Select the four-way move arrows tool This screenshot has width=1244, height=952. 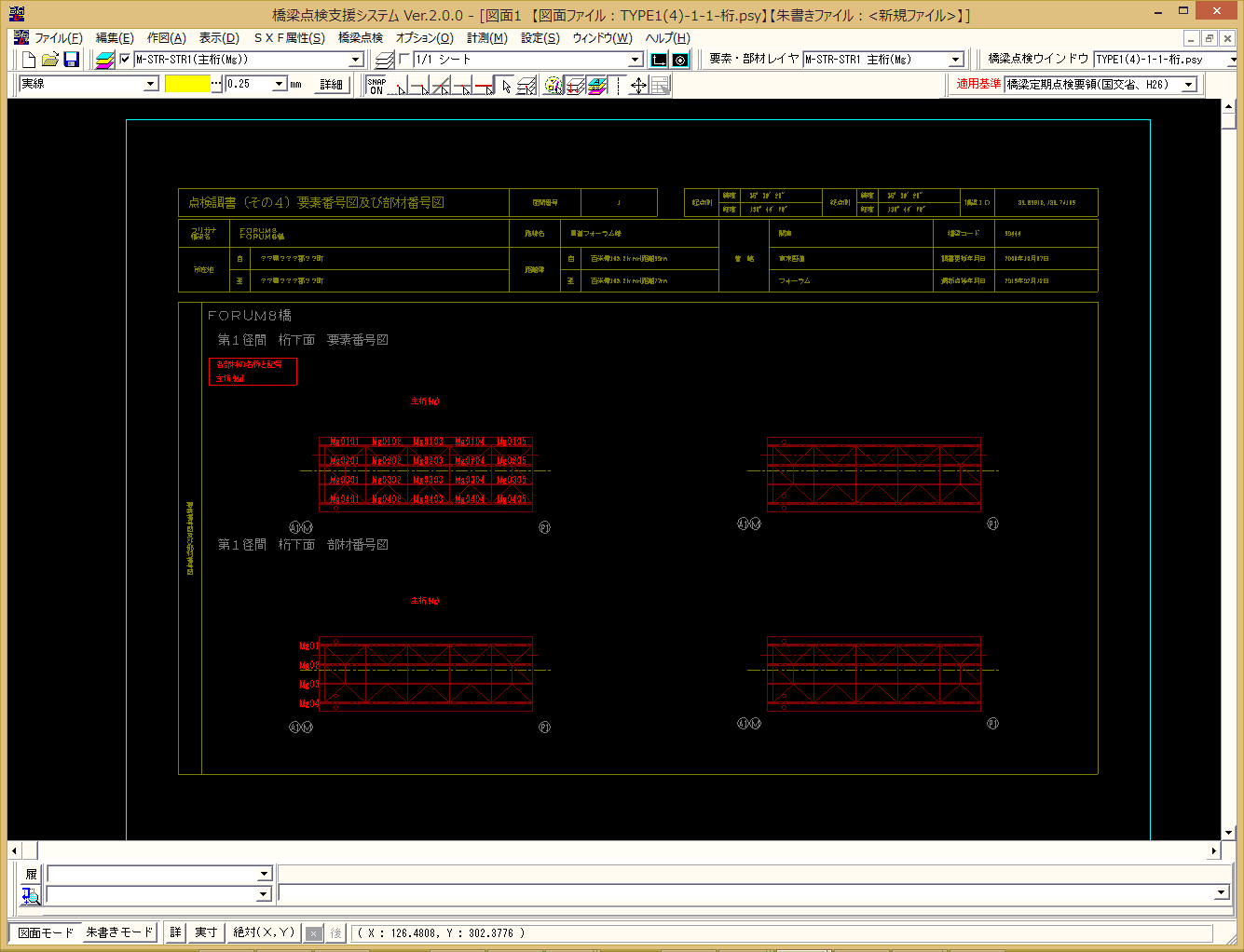click(638, 86)
